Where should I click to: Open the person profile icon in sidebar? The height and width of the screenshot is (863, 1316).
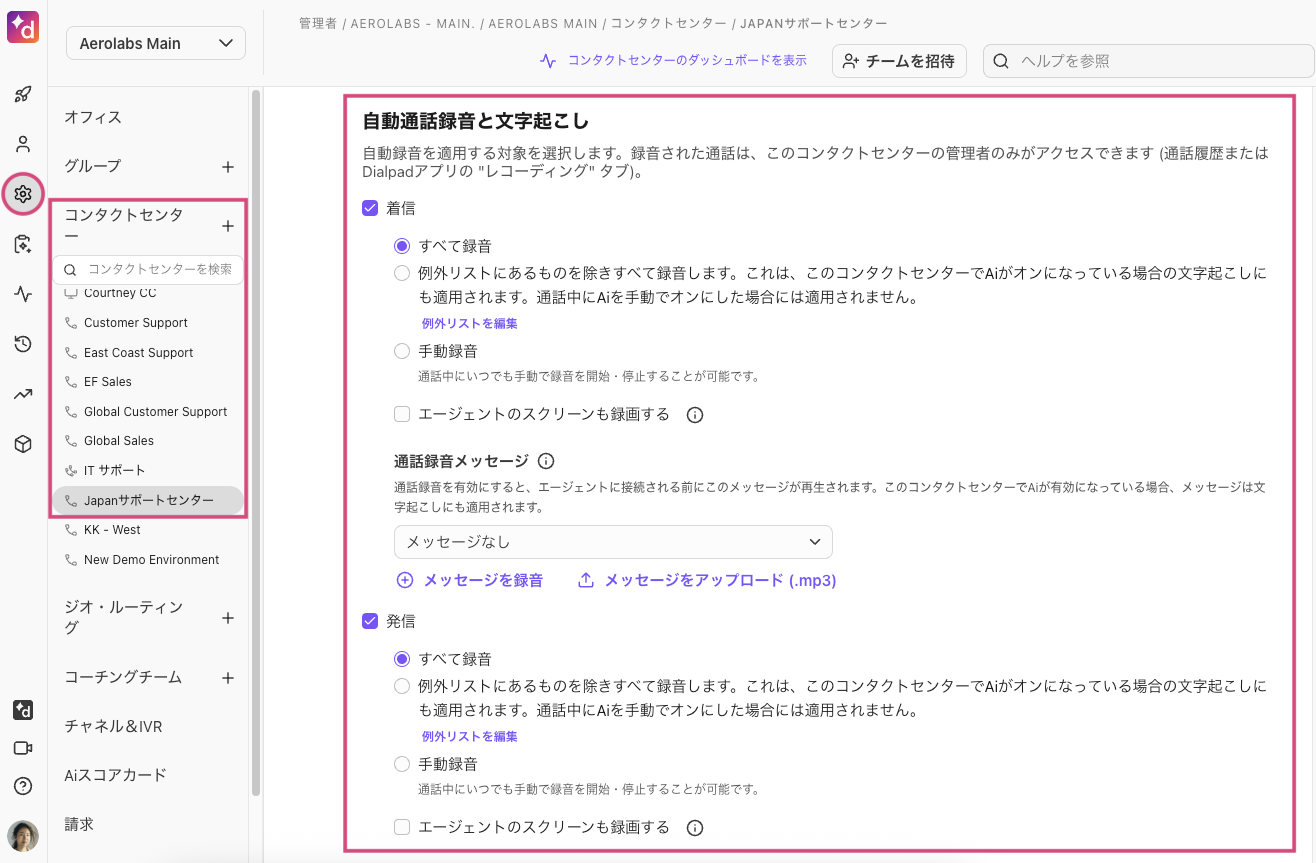point(23,144)
